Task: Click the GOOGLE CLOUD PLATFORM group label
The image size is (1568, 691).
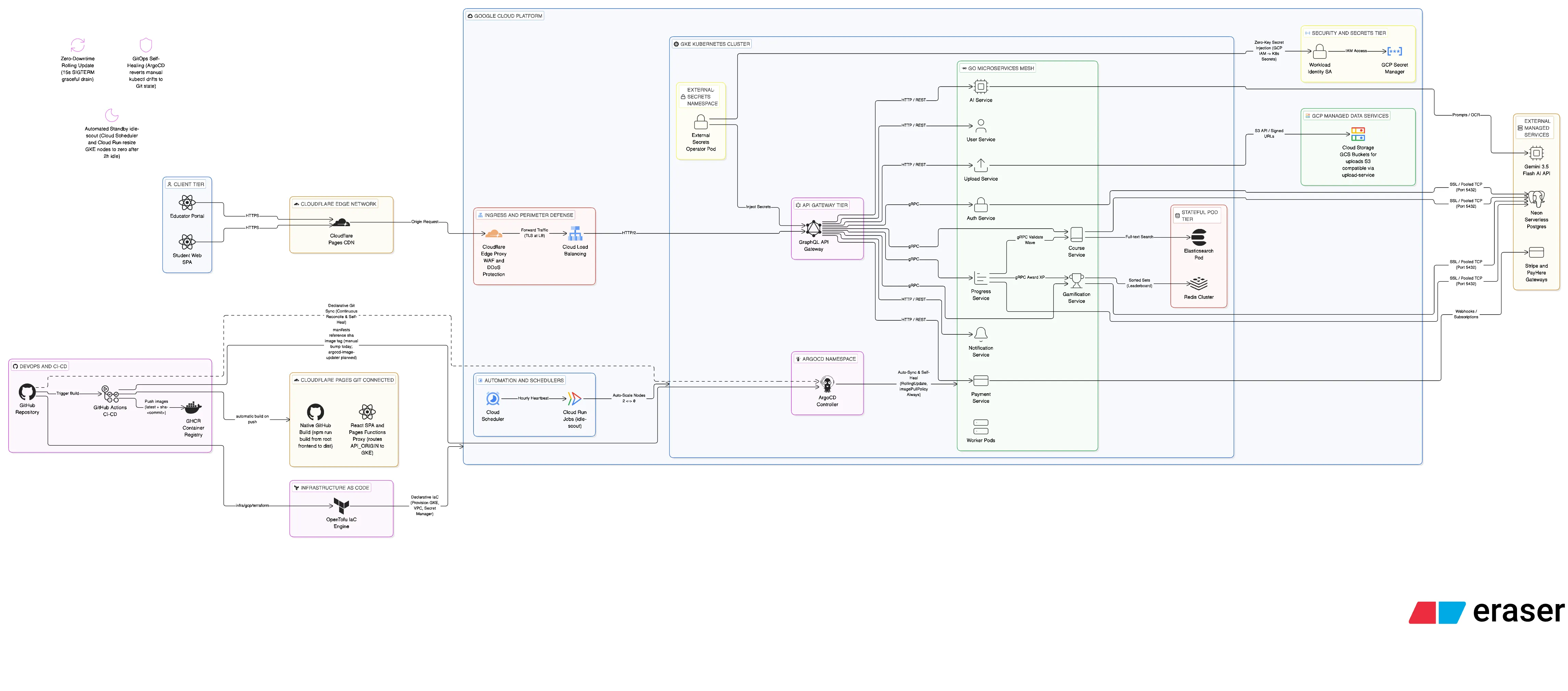Action: point(505,16)
